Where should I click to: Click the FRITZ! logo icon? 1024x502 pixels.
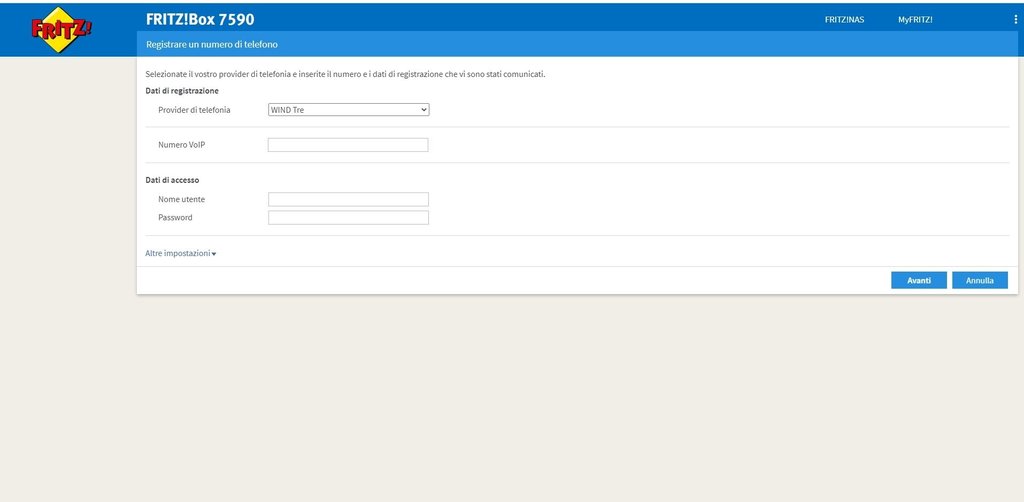(61, 29)
